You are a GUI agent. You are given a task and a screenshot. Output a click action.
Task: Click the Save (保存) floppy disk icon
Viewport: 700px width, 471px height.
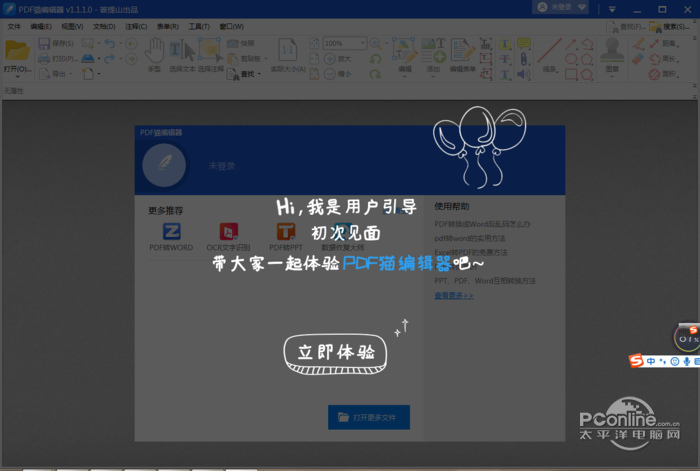tap(44, 43)
